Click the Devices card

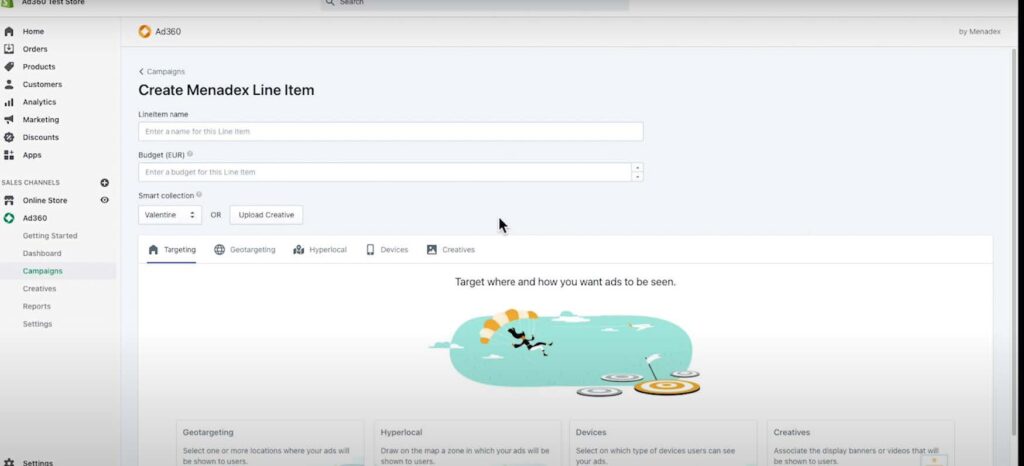pyautogui.click(x=664, y=444)
